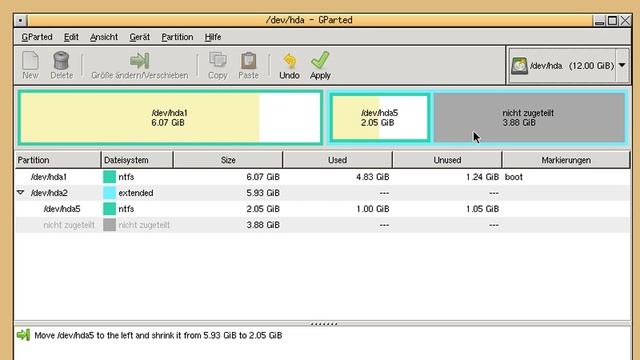Click the 5.93 GiB size cell
The image size is (640, 360).
(263, 193)
